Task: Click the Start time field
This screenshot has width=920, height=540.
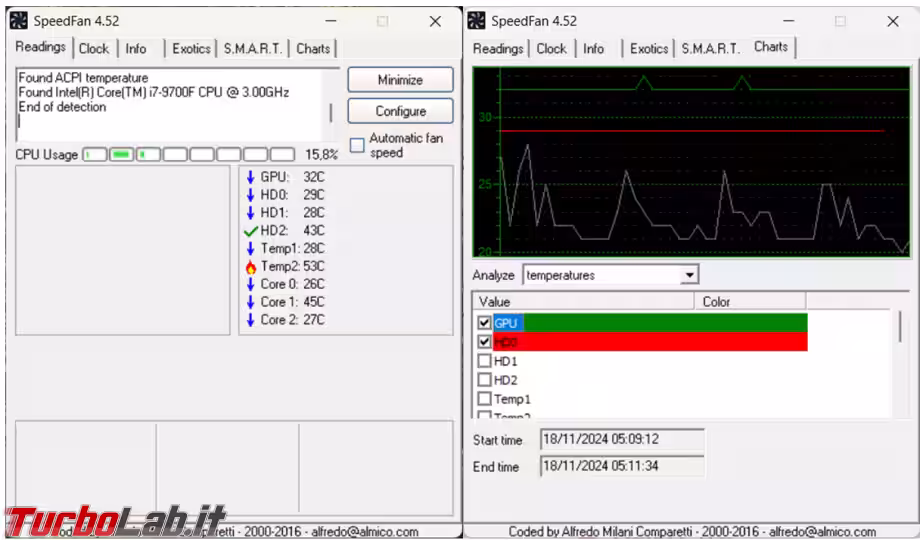Action: tap(622, 439)
